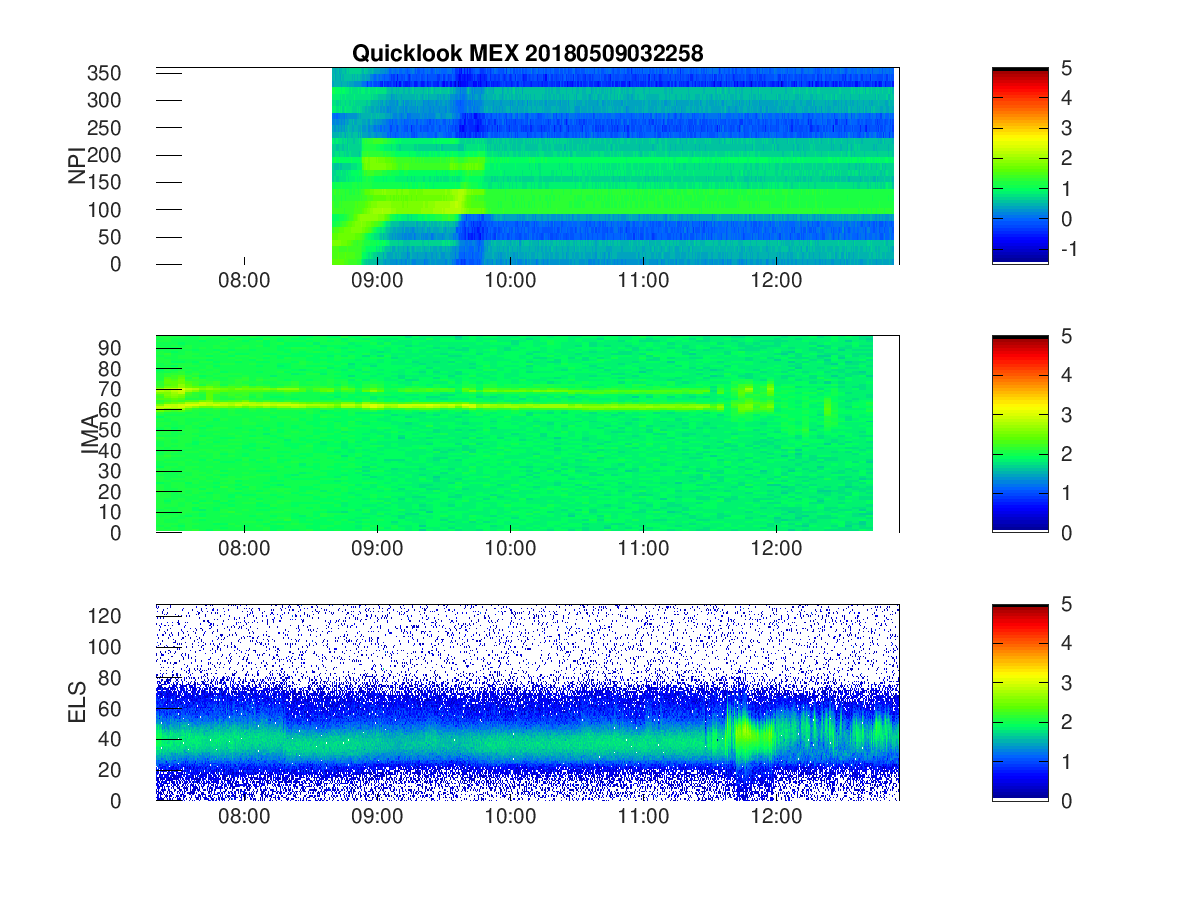The width and height of the screenshot is (1200, 900).
Task: Click the 5 label on IMA color bar
Action: click(1066, 336)
